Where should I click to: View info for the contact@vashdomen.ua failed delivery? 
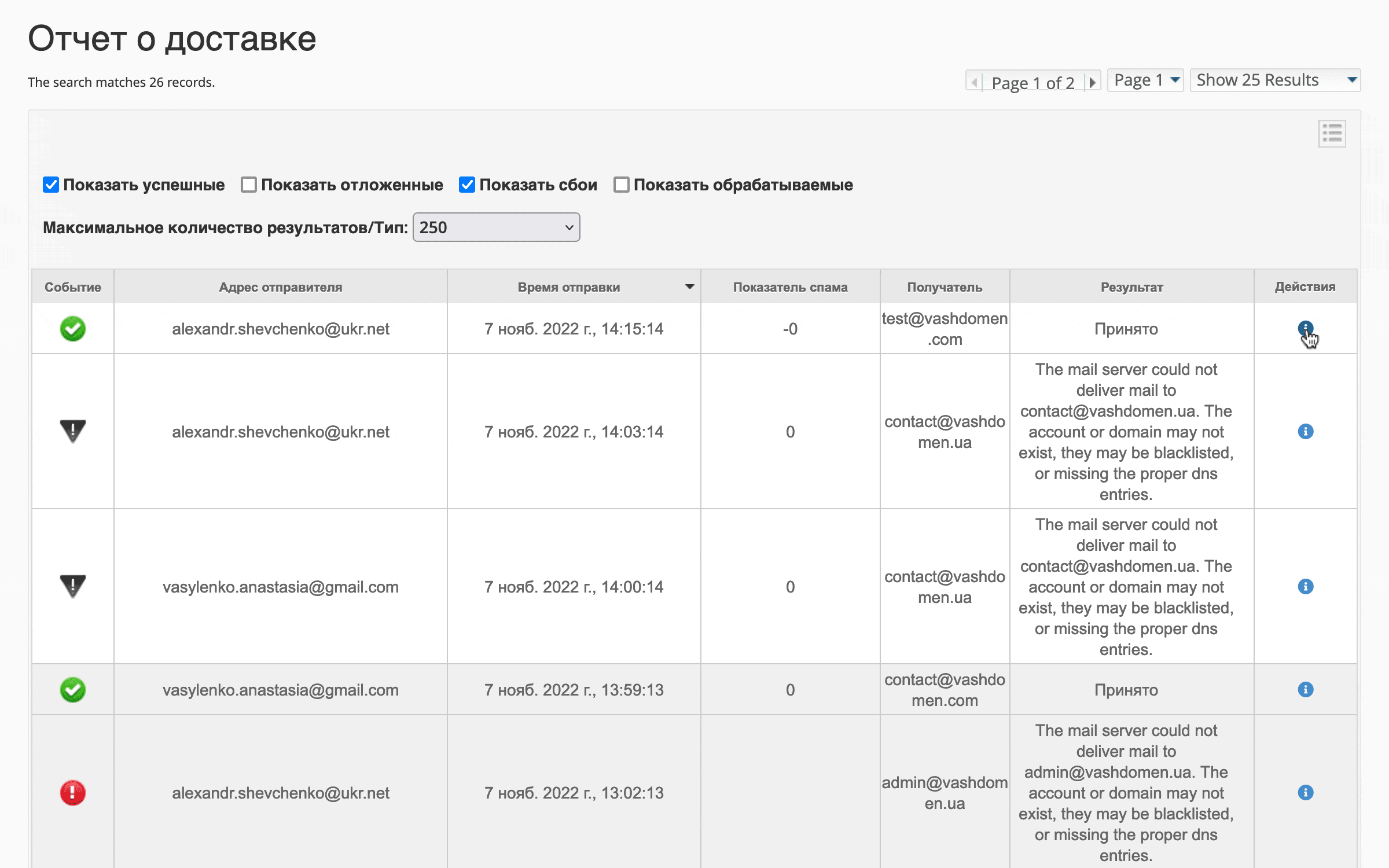(1306, 431)
